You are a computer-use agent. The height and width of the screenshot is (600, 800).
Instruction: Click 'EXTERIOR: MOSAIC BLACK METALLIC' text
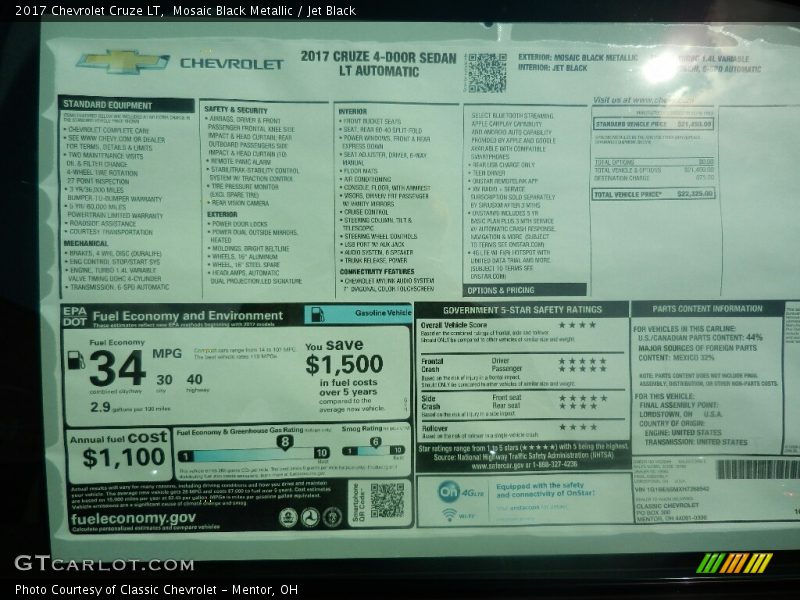coord(578,58)
